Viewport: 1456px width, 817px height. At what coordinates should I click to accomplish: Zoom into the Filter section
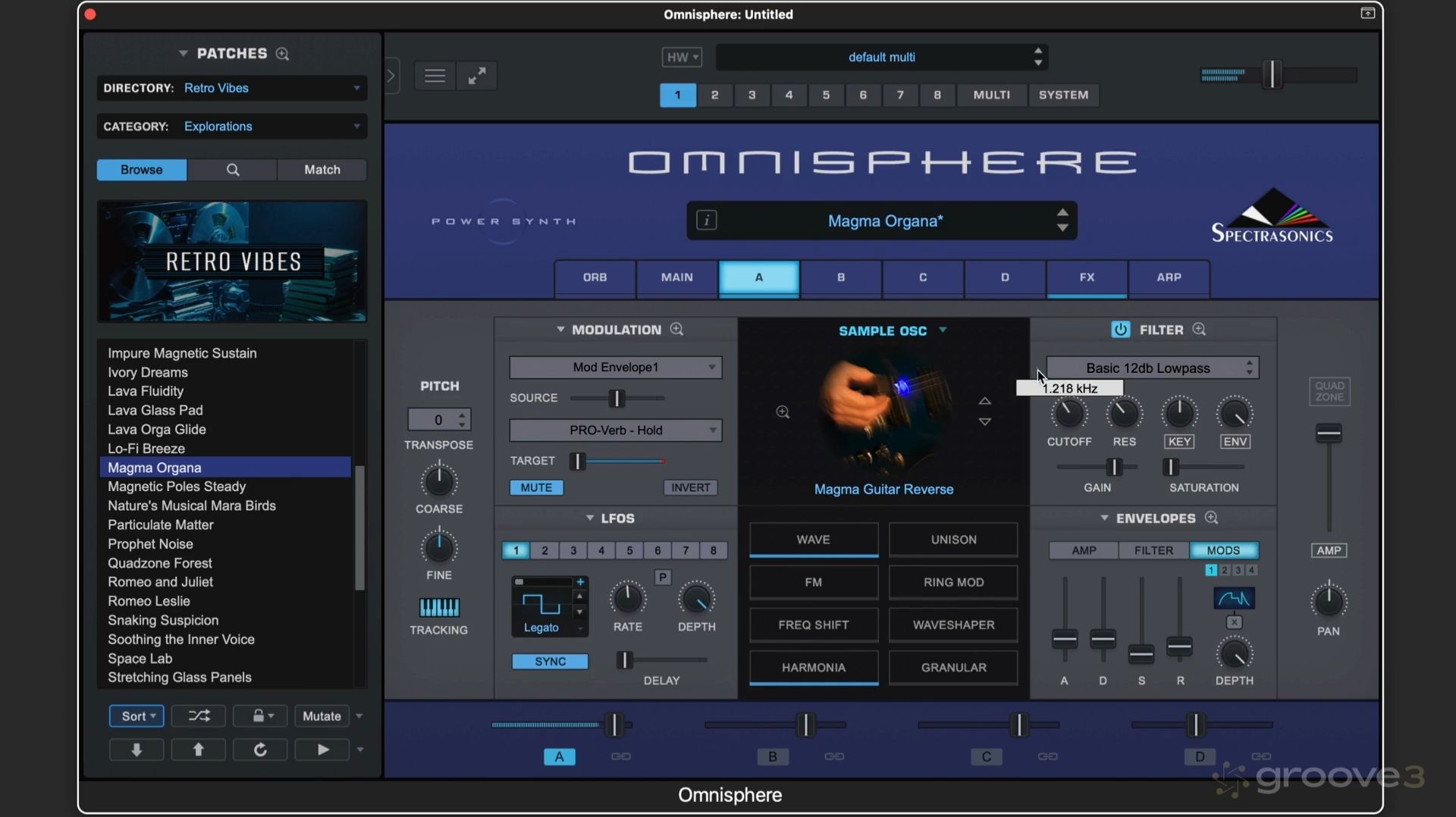[x=1199, y=330]
